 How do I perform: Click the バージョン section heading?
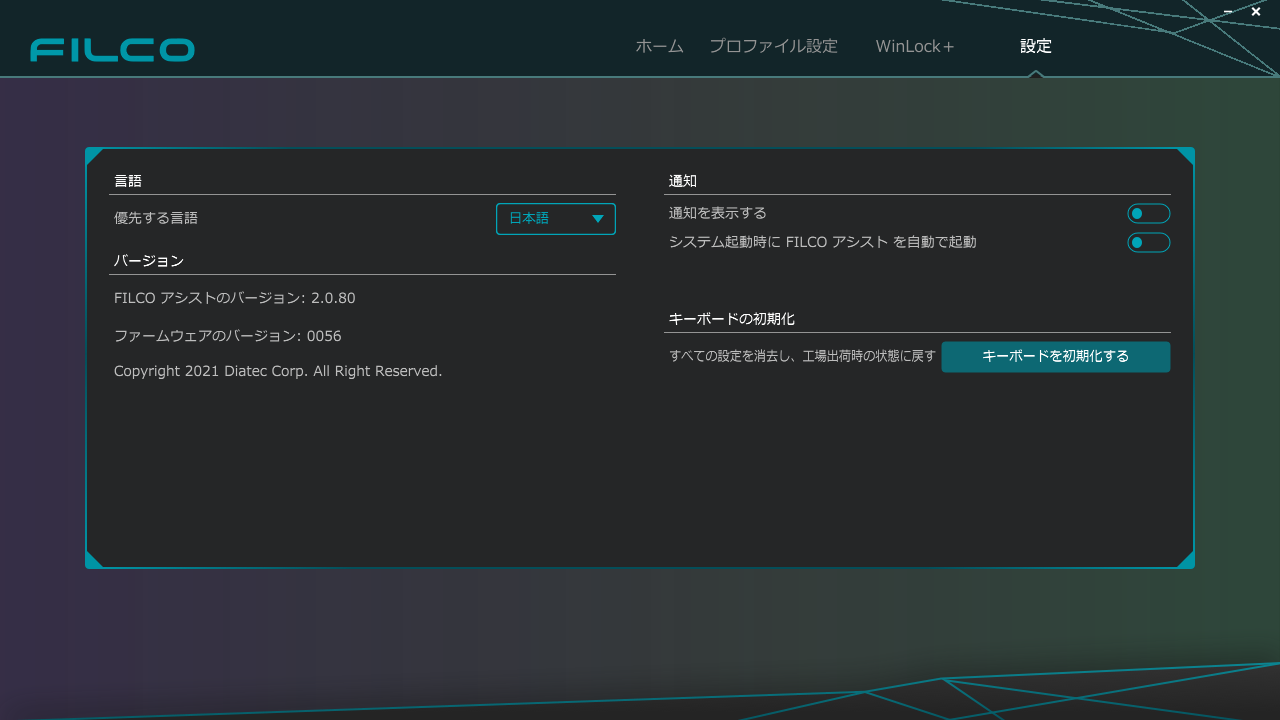(x=149, y=261)
